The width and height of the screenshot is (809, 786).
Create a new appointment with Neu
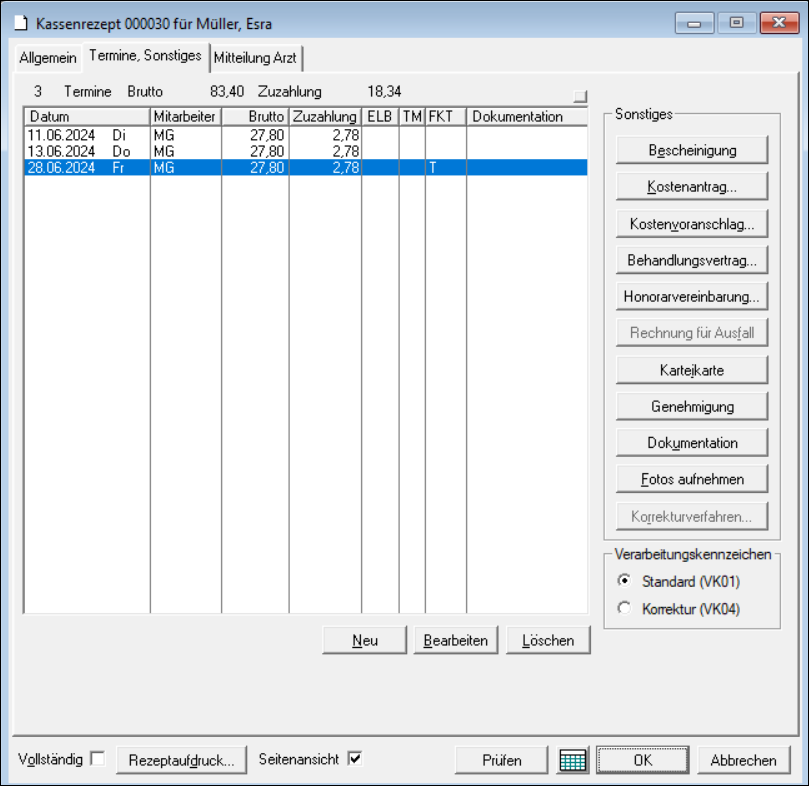[x=364, y=640]
